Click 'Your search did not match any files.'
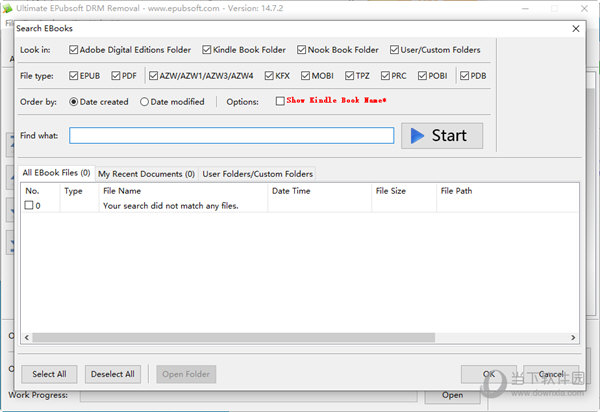This screenshot has height=412, width=600. click(171, 206)
